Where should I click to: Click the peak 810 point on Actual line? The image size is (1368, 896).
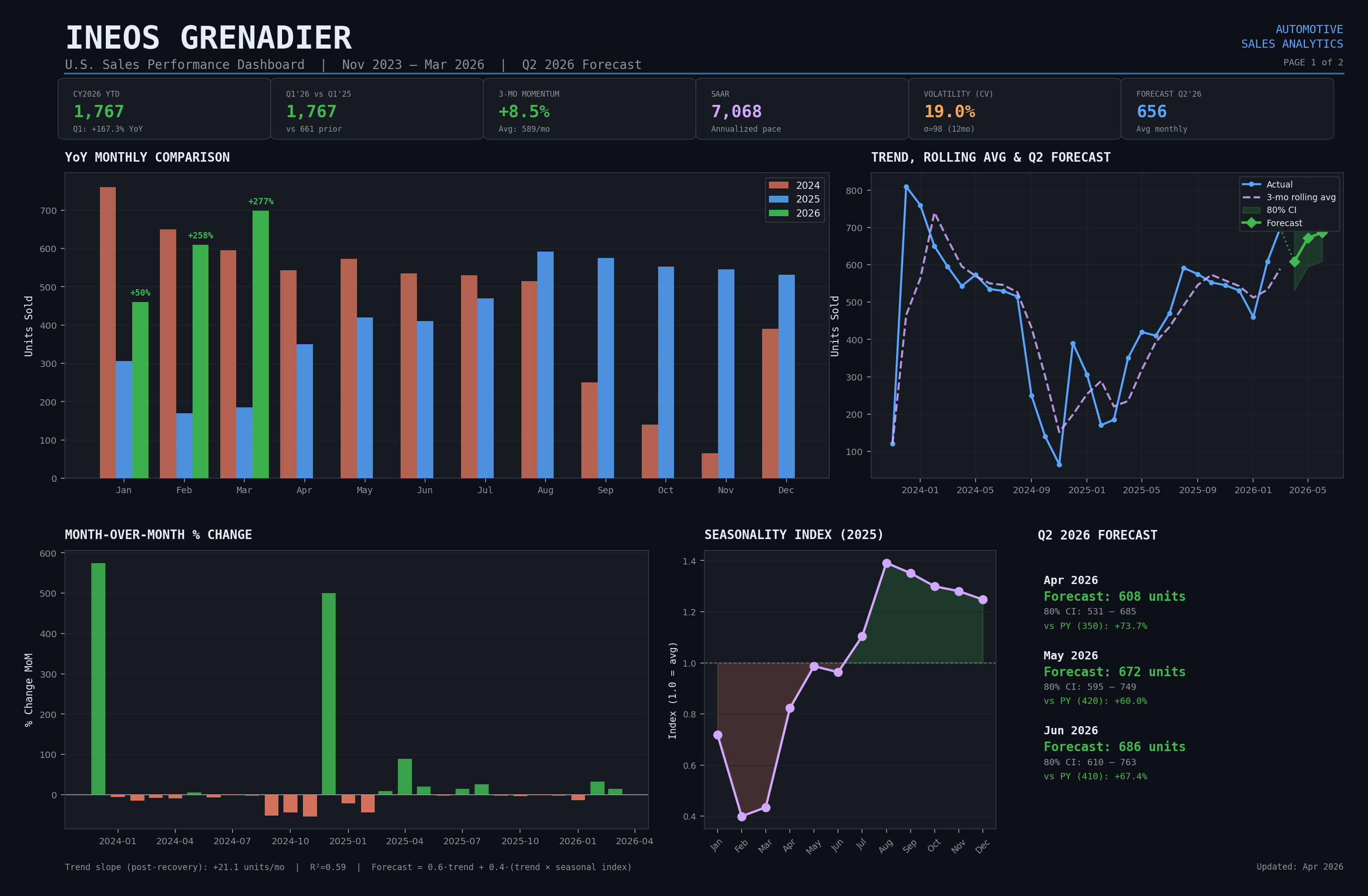click(906, 187)
